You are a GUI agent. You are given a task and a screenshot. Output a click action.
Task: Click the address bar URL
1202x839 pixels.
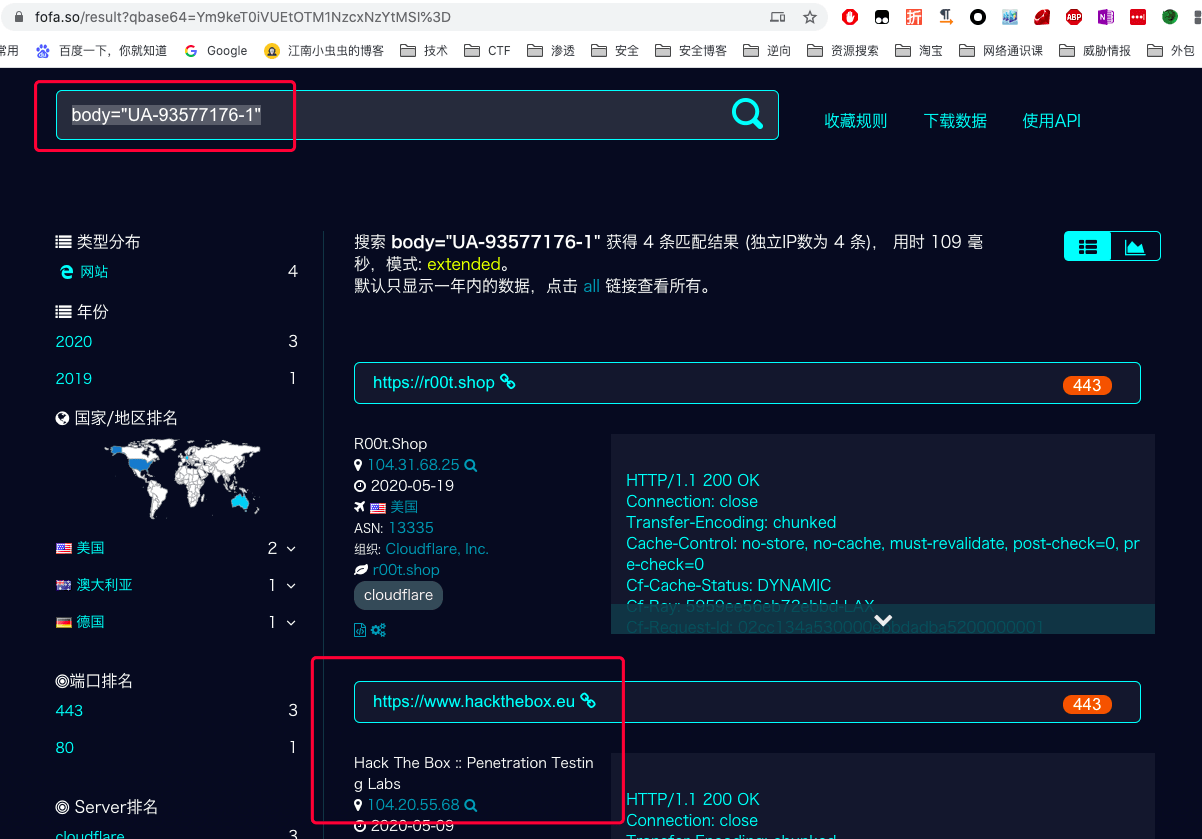click(x=243, y=17)
